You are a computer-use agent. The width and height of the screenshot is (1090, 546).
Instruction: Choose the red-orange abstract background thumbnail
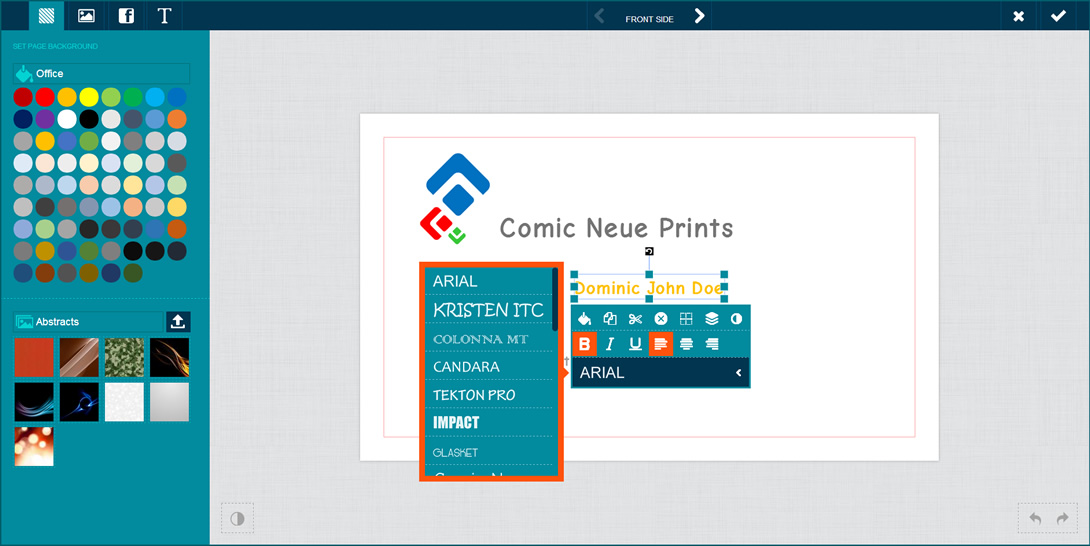tap(34, 358)
